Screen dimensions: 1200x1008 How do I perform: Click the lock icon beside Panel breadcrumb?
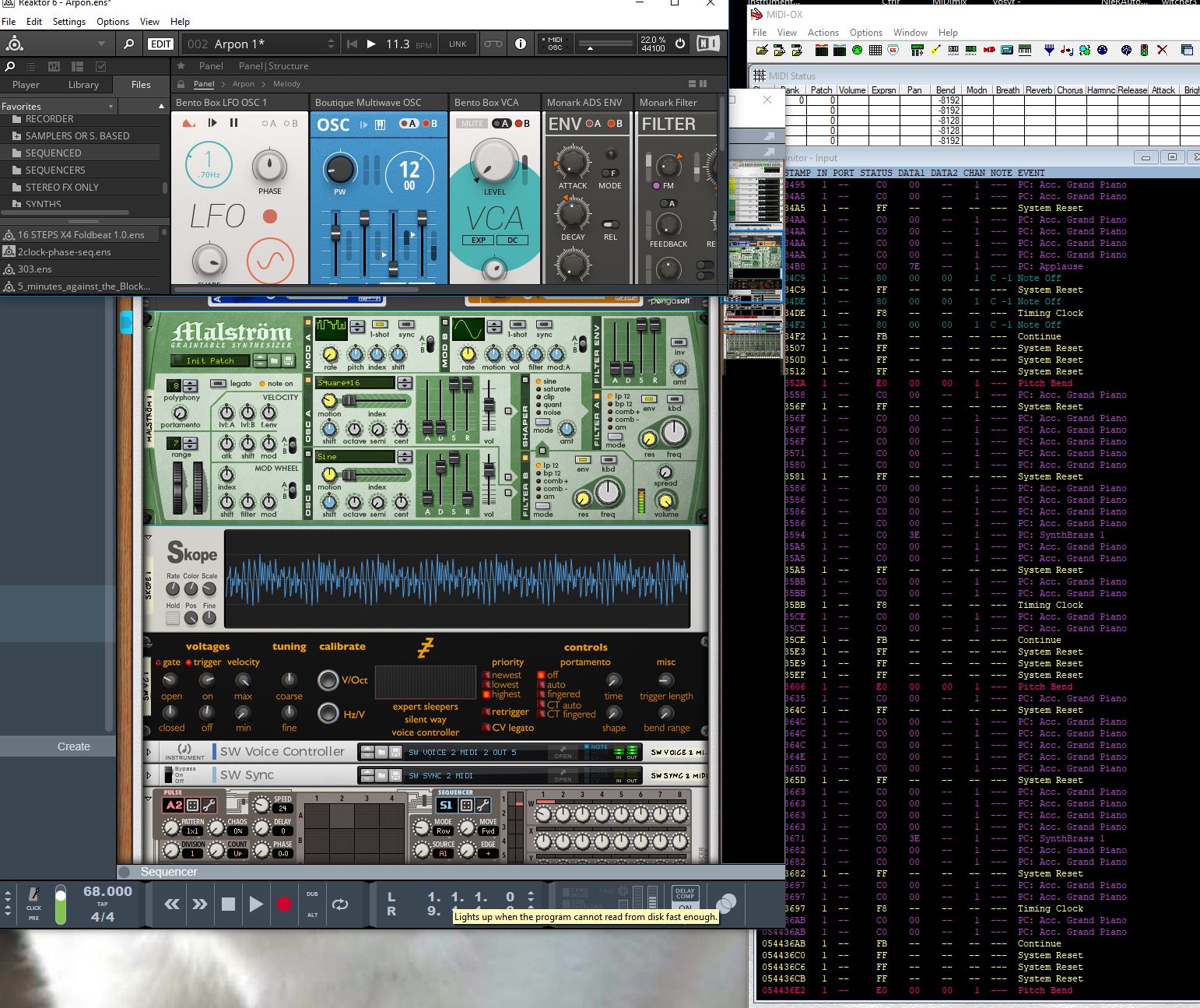[x=181, y=84]
